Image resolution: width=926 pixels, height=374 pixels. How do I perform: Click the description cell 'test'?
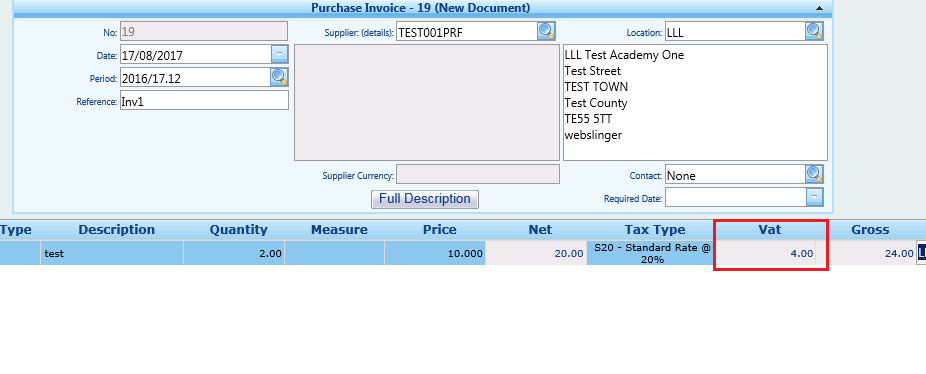[x=112, y=253]
